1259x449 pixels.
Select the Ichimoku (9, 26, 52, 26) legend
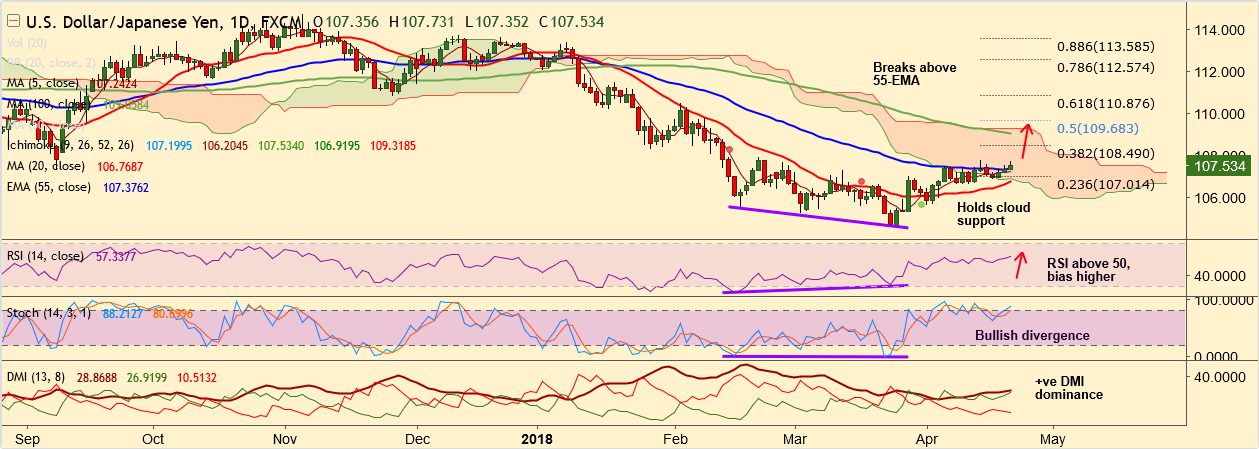[x=71, y=145]
